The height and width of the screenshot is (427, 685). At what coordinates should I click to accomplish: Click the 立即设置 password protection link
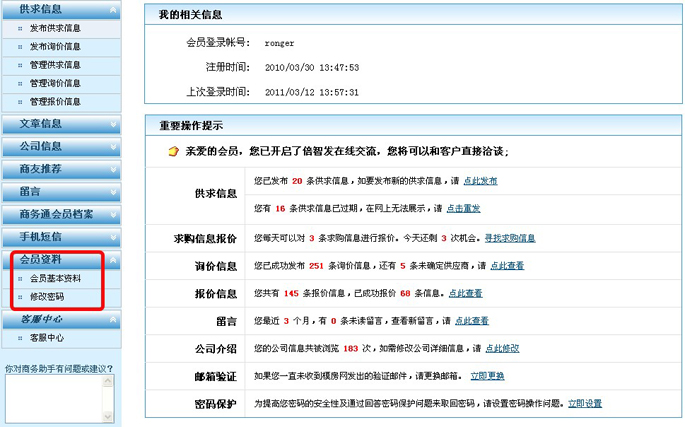[x=585, y=403]
